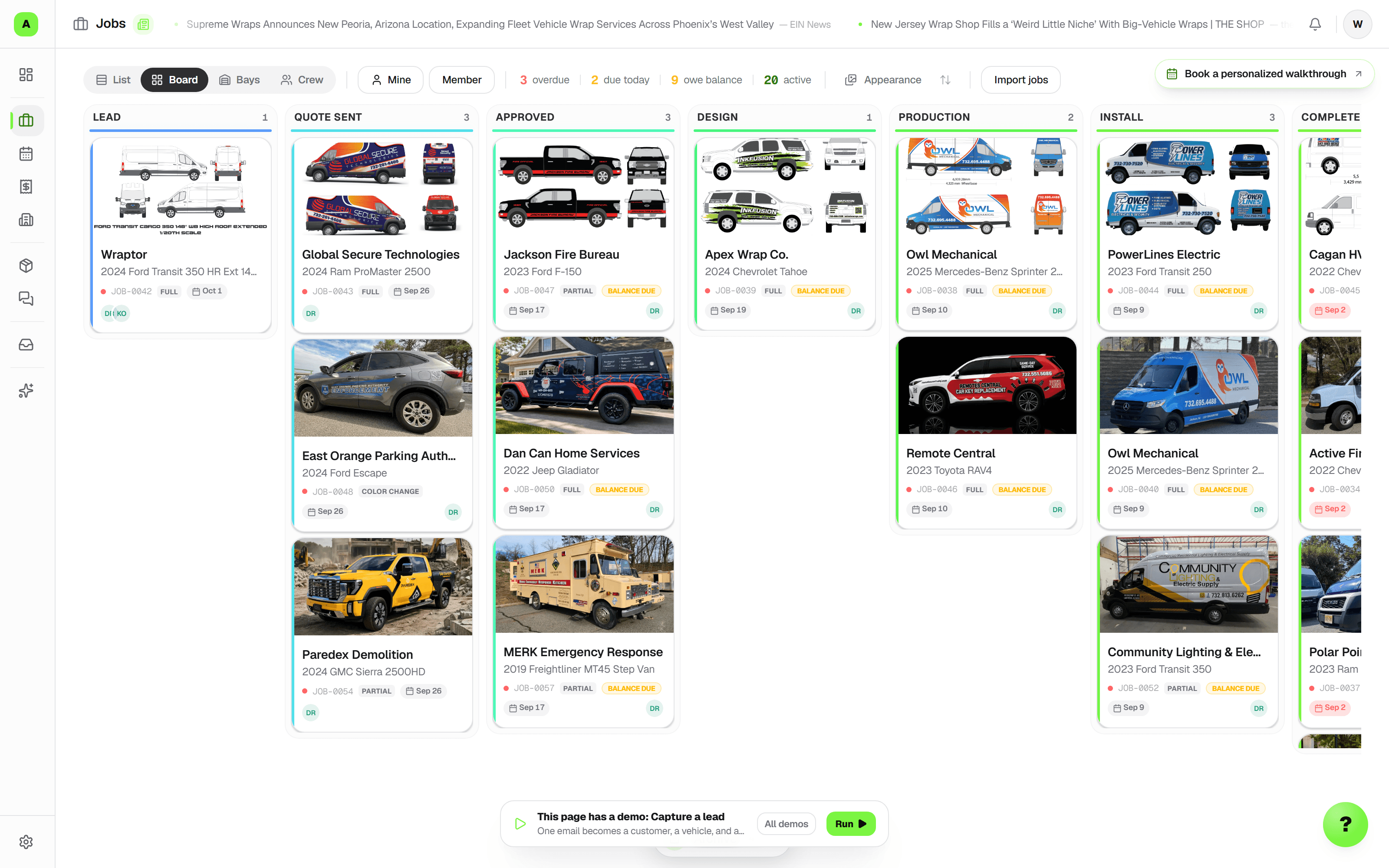Switch to Board view
This screenshot has width=1389, height=868.
[174, 80]
